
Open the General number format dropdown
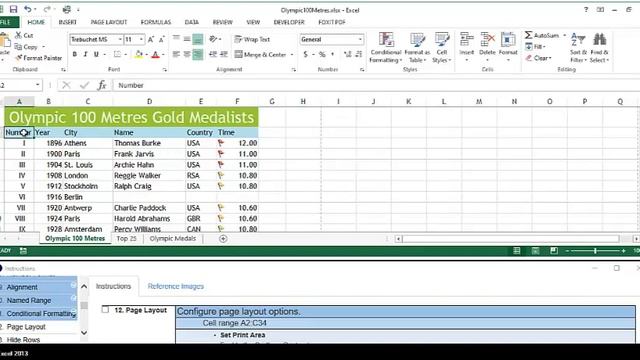360,40
